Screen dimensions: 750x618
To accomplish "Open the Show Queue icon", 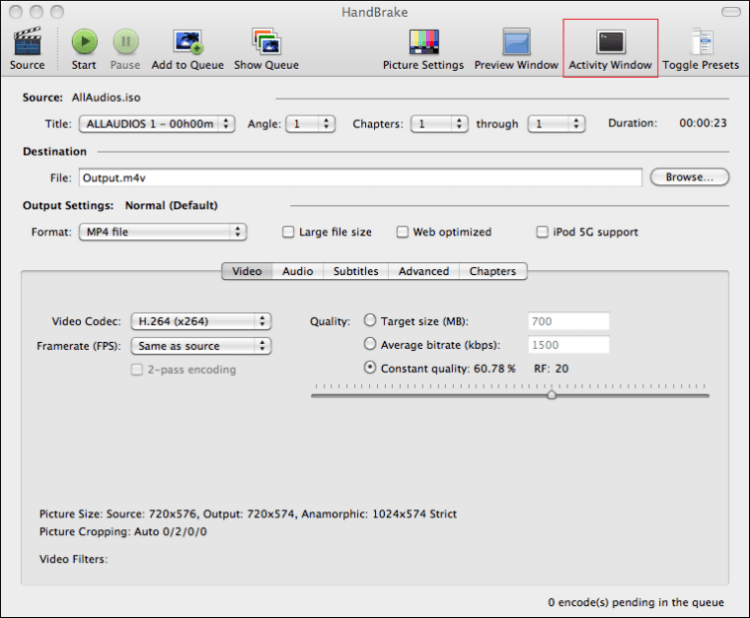I will click(266, 42).
